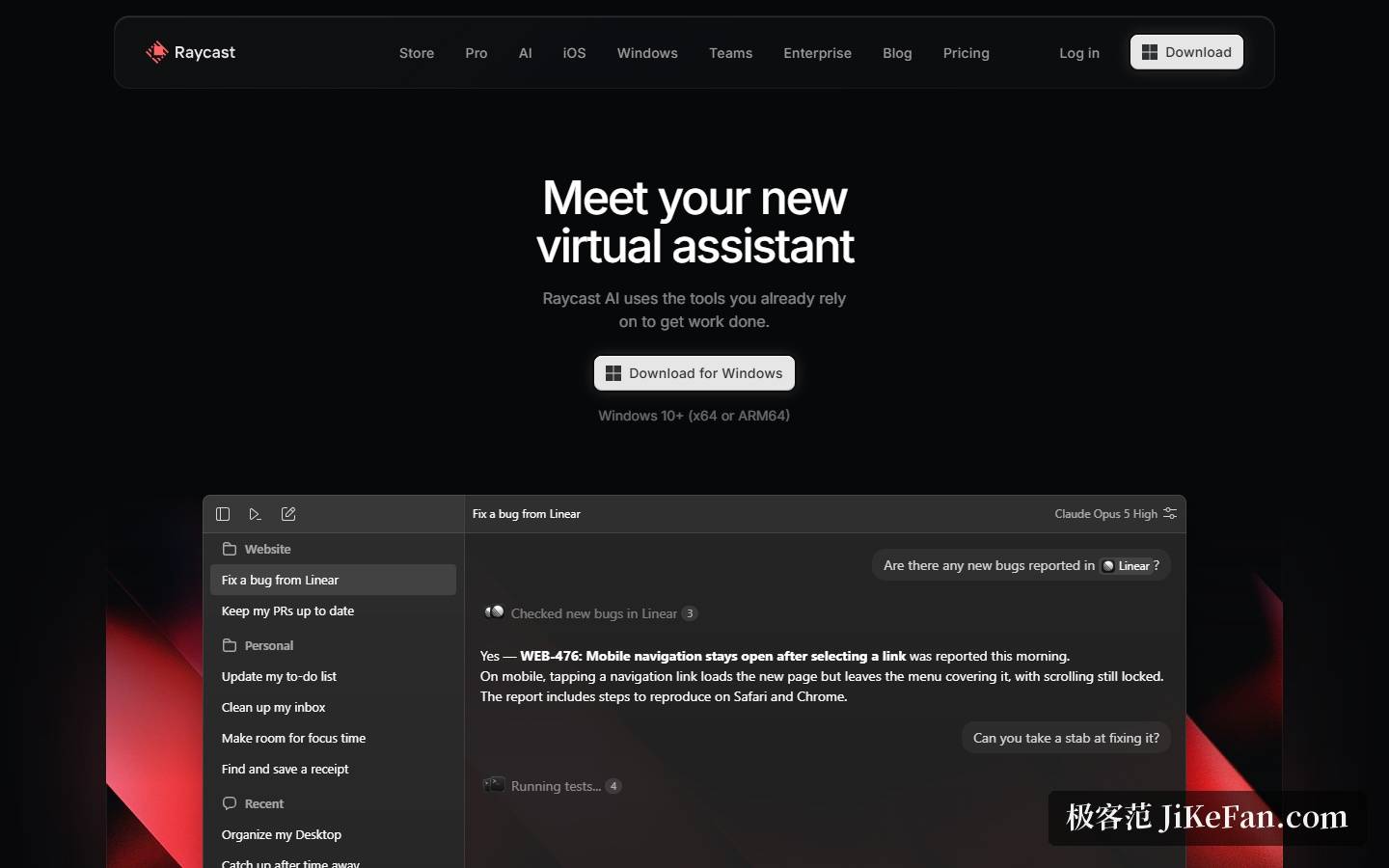Click the Download button in header
Viewport: 1389px width, 868px height.
(1186, 52)
